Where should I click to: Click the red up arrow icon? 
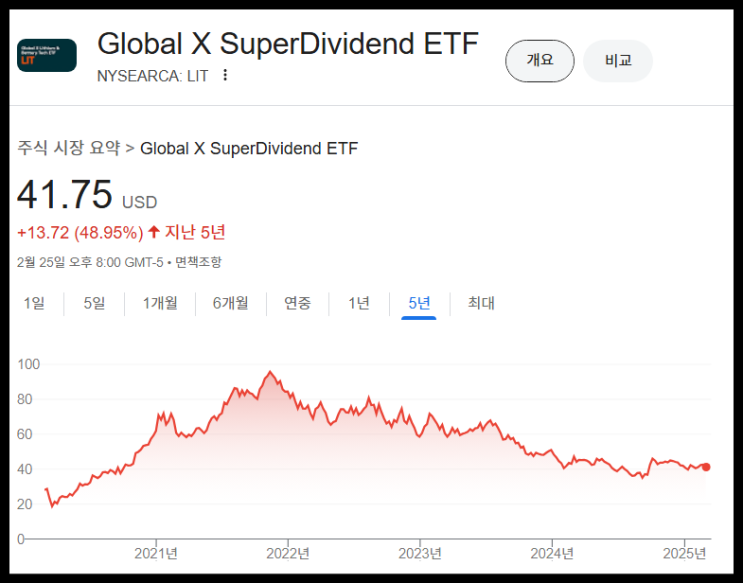pos(154,232)
